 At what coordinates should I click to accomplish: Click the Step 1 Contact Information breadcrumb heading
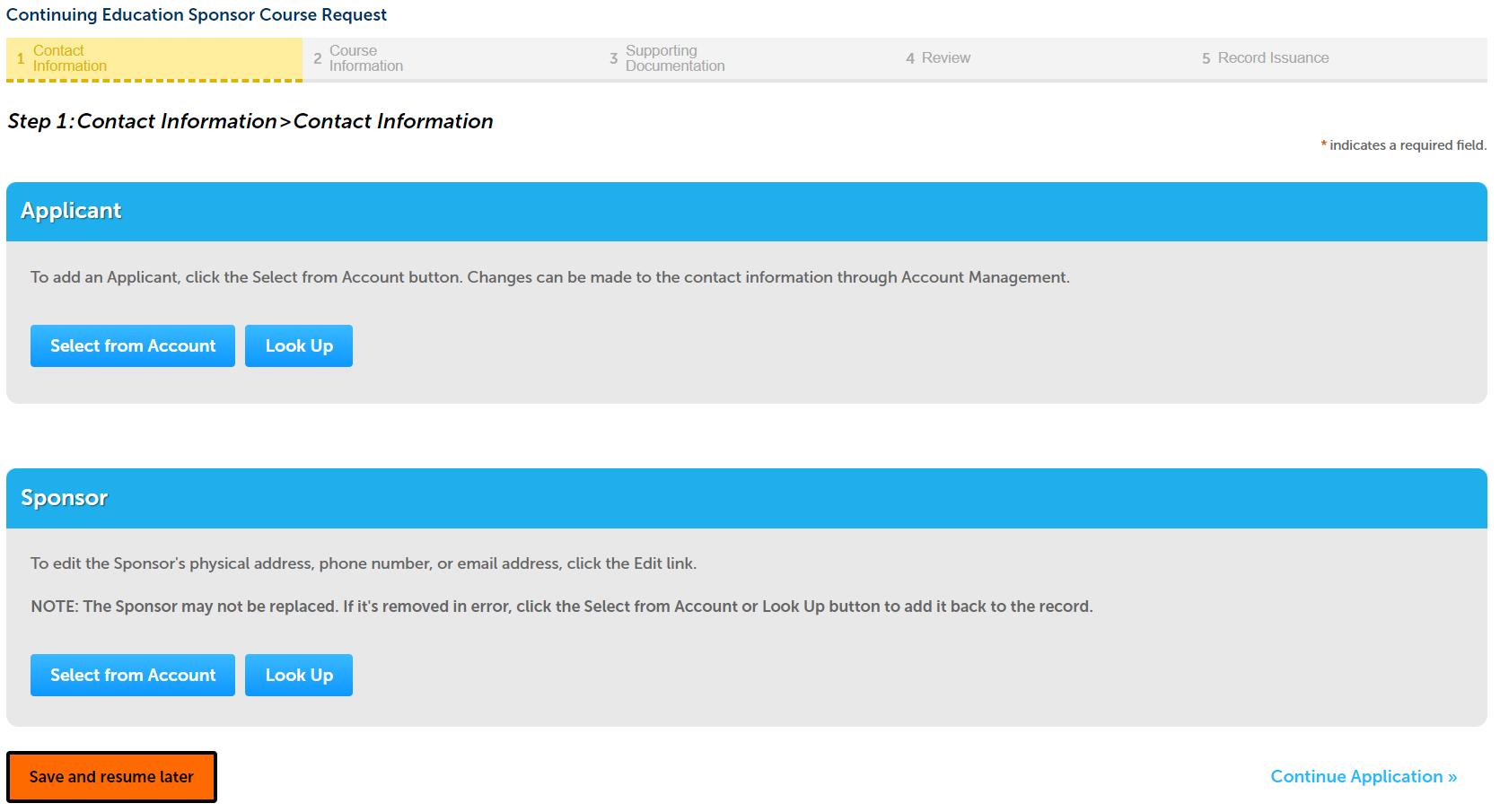point(250,121)
